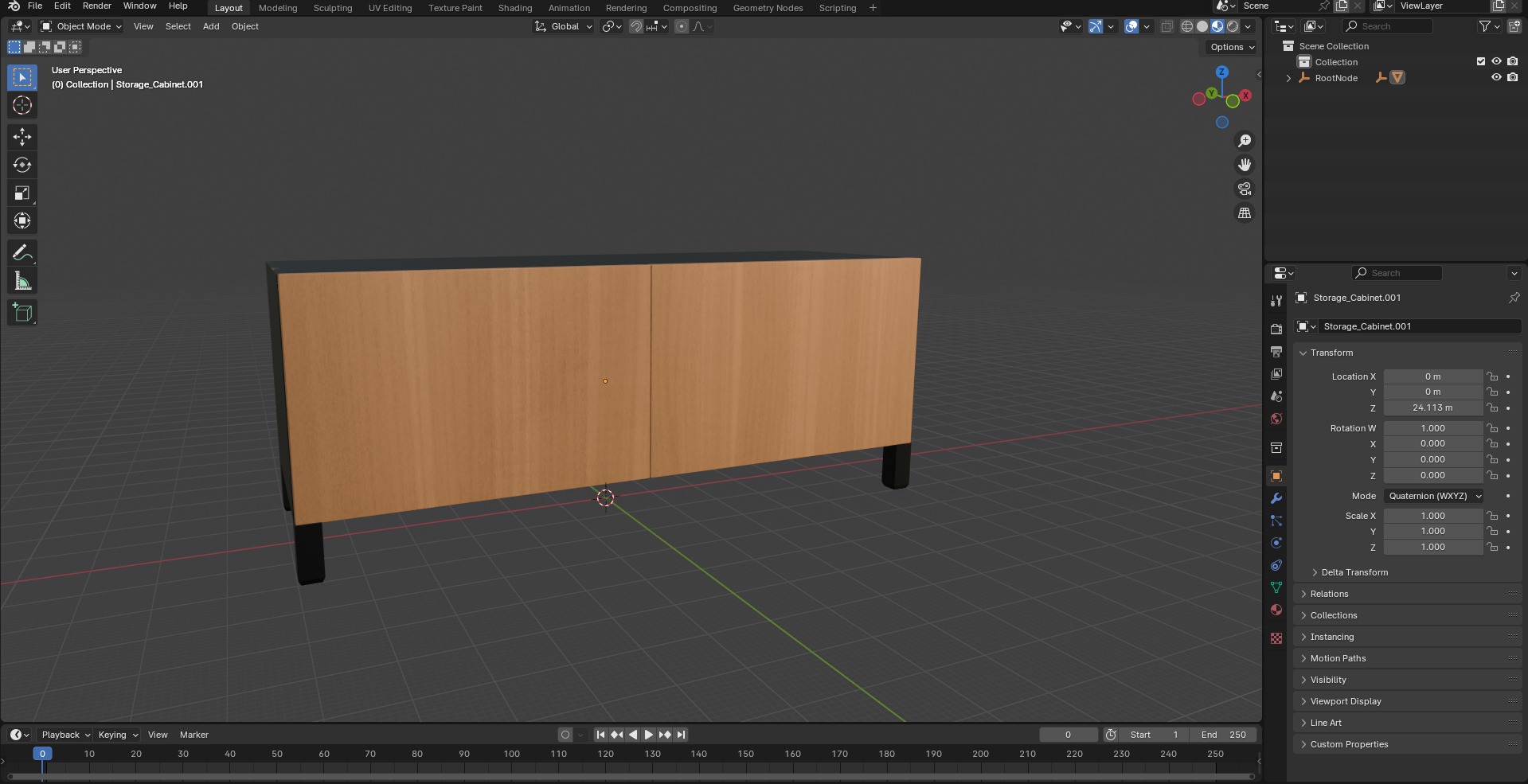Select the Annotate tool

(22, 253)
